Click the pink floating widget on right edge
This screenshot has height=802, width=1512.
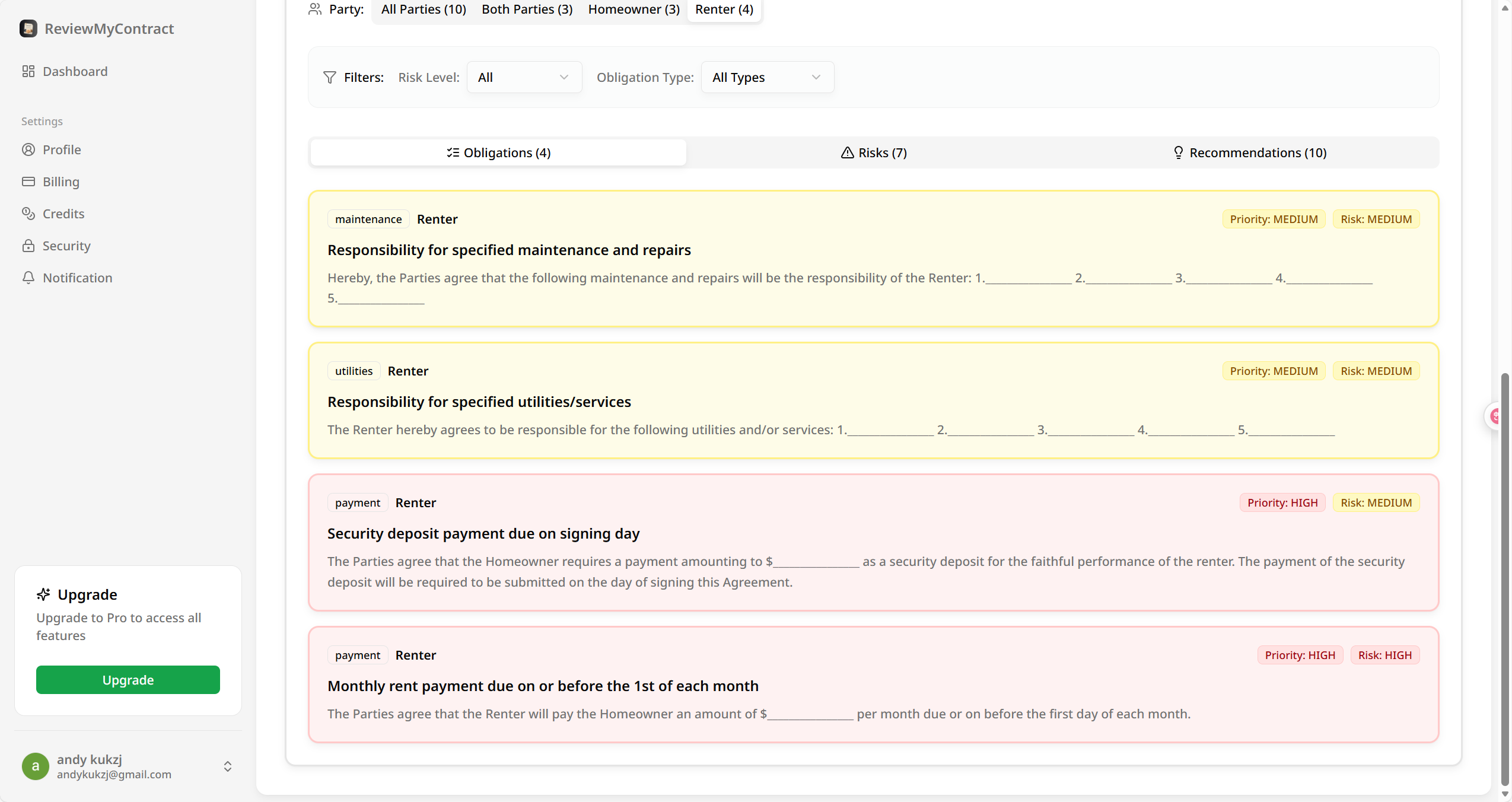(x=1497, y=416)
